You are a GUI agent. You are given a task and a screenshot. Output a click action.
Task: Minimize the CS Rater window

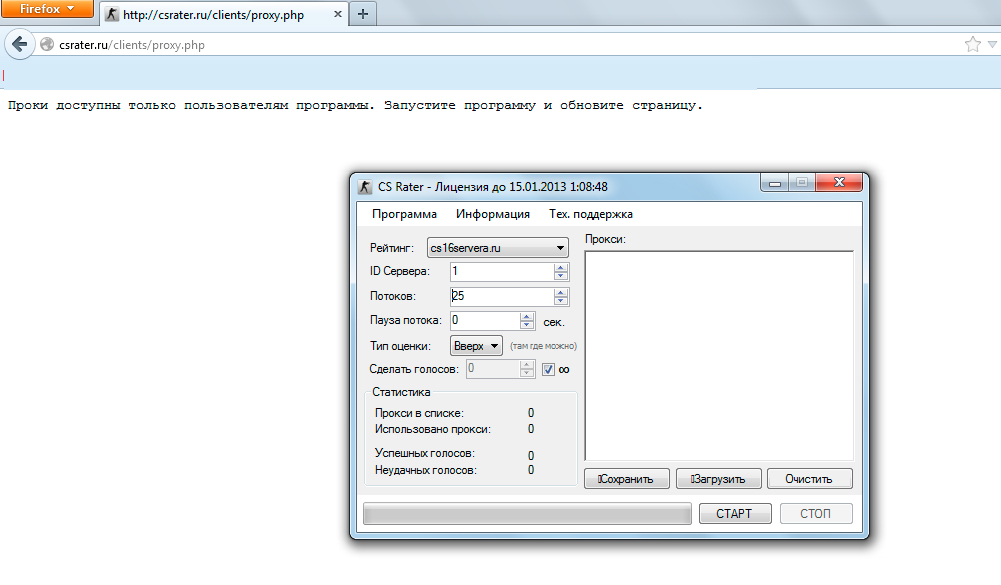(775, 183)
